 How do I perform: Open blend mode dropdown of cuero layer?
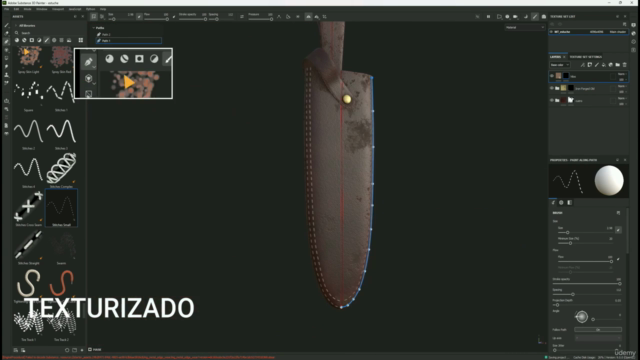(x=622, y=98)
